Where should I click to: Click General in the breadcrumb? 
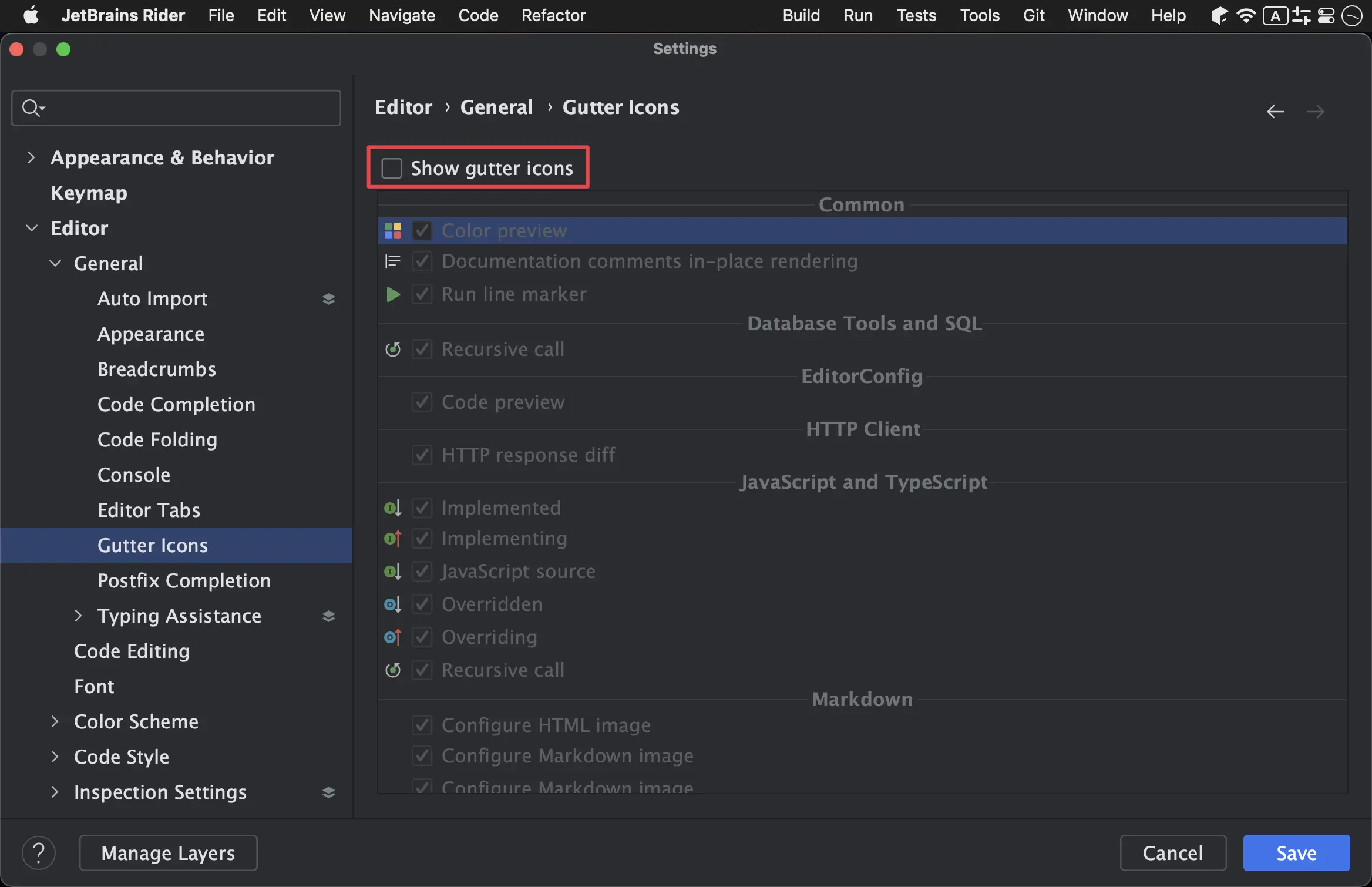[496, 107]
